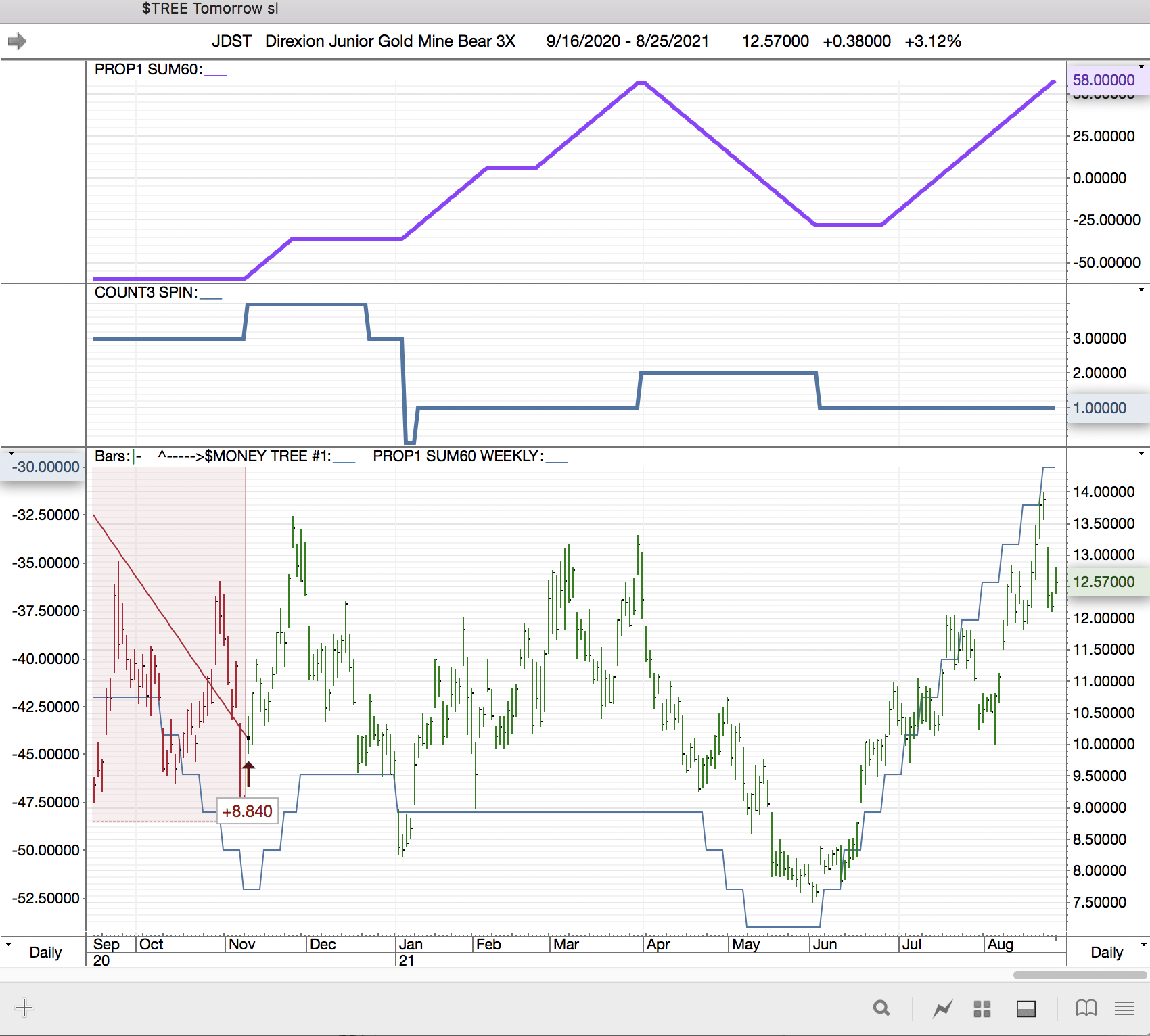Open the PROP1 SUM60 pane menu arrow
Screen dimensions: 1150x1036
pyautogui.click(x=1141, y=67)
